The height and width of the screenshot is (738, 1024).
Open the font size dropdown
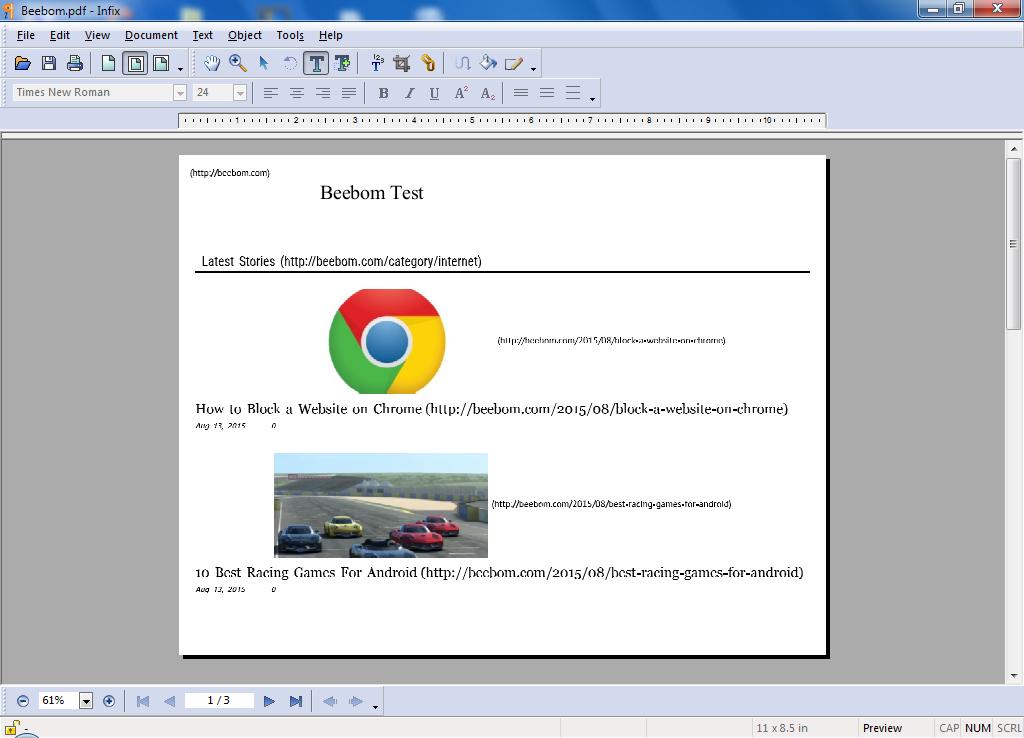pyautogui.click(x=240, y=92)
